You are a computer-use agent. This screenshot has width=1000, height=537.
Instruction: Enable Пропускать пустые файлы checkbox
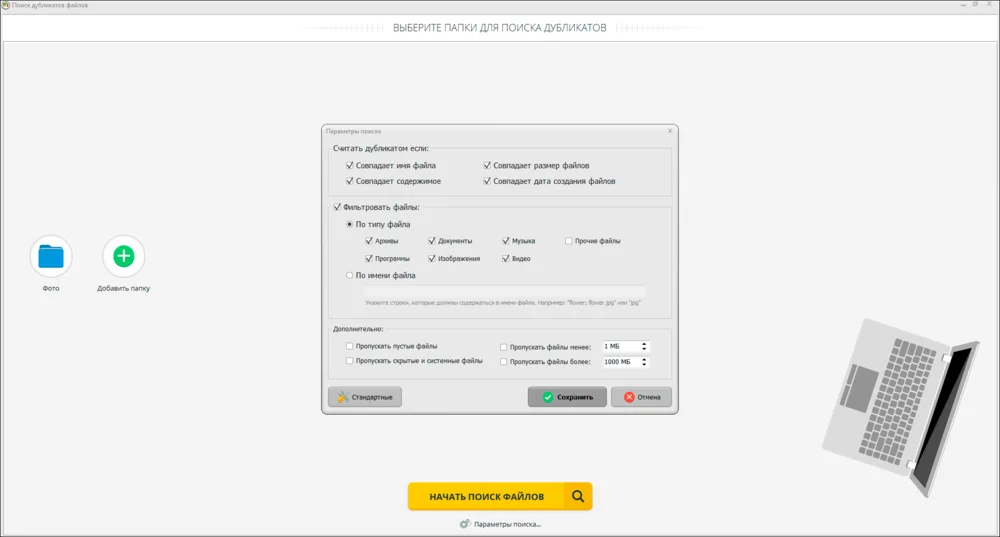[349, 346]
